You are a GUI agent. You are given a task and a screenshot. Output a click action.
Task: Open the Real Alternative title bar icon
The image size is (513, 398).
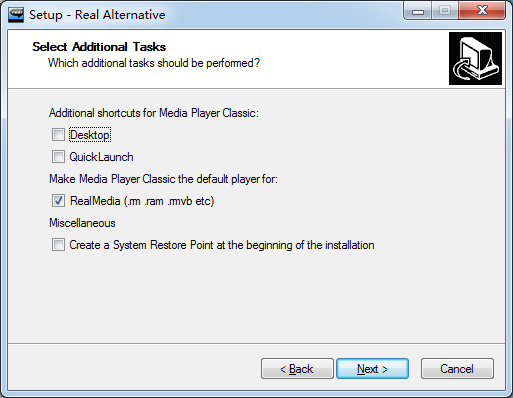[16, 14]
